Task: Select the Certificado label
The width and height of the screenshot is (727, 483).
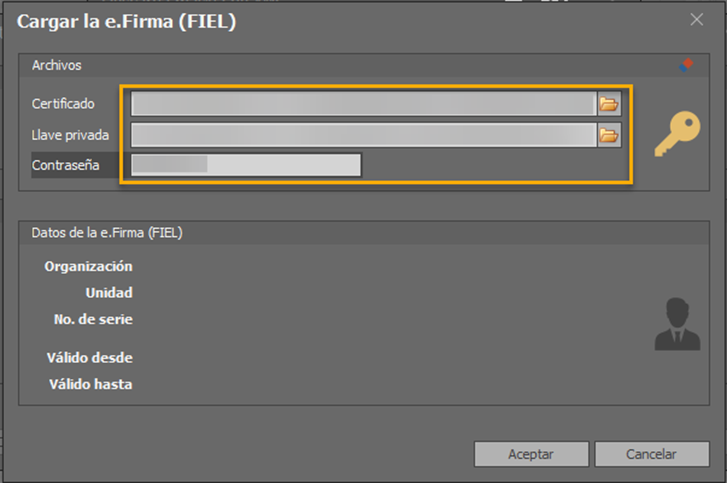Action: tap(64, 104)
